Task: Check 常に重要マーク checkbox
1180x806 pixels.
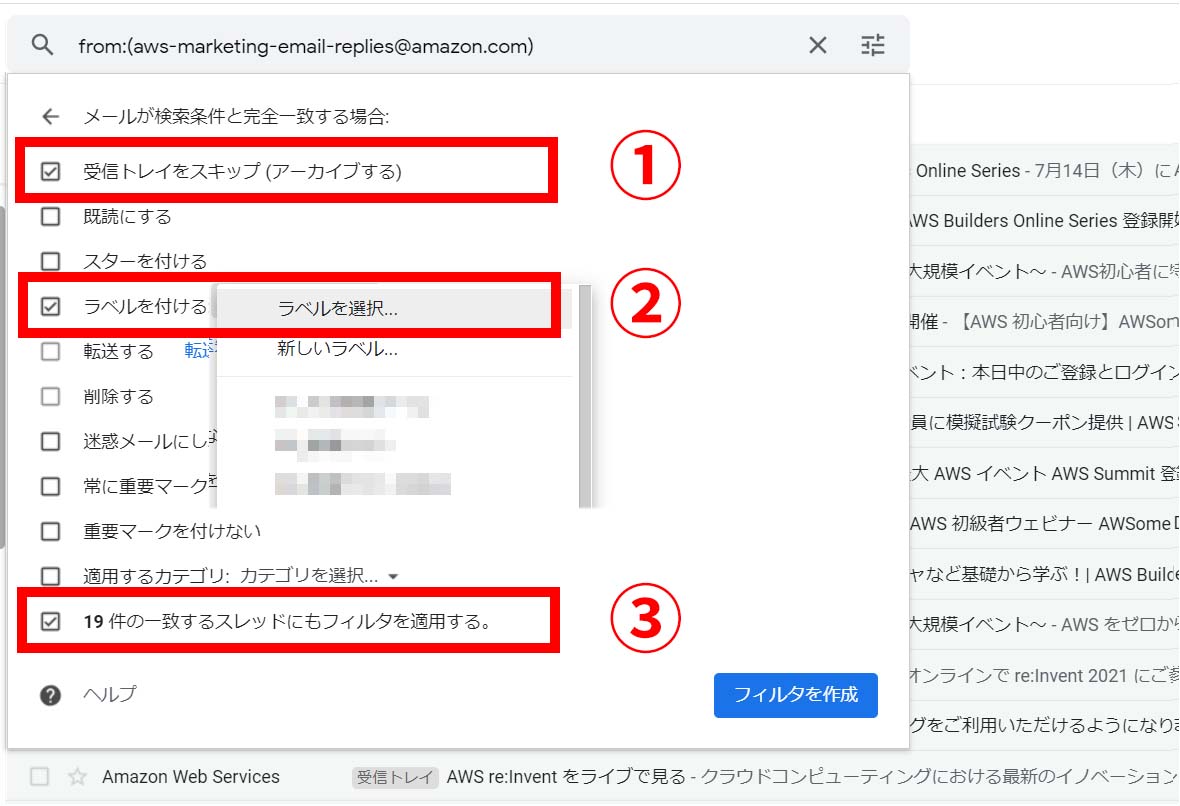Action: [50, 486]
